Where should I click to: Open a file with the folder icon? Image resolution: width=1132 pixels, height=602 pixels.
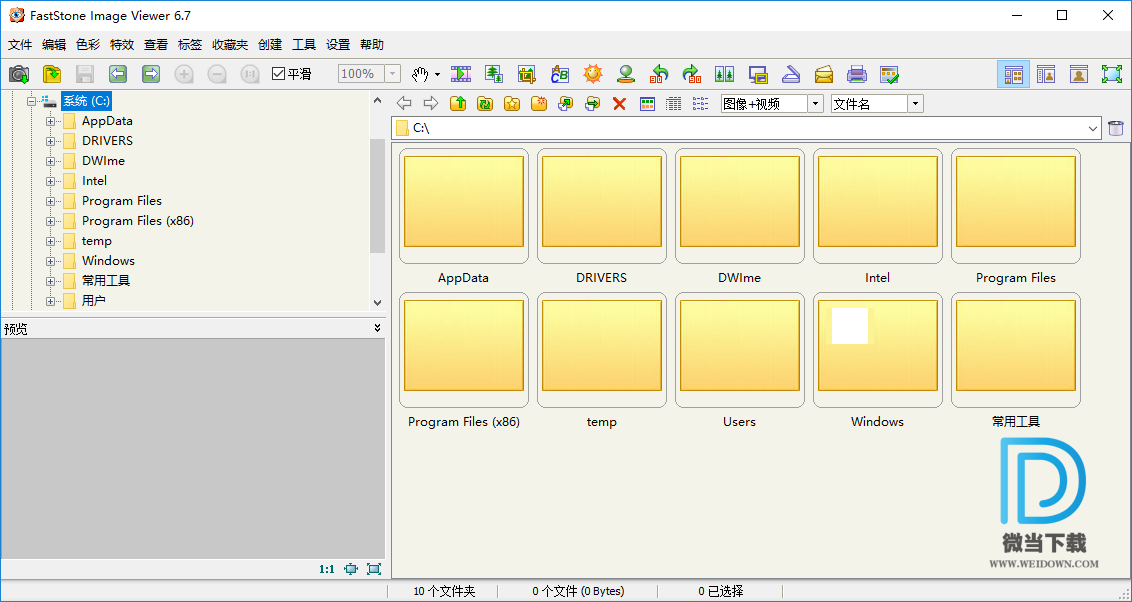[52, 74]
